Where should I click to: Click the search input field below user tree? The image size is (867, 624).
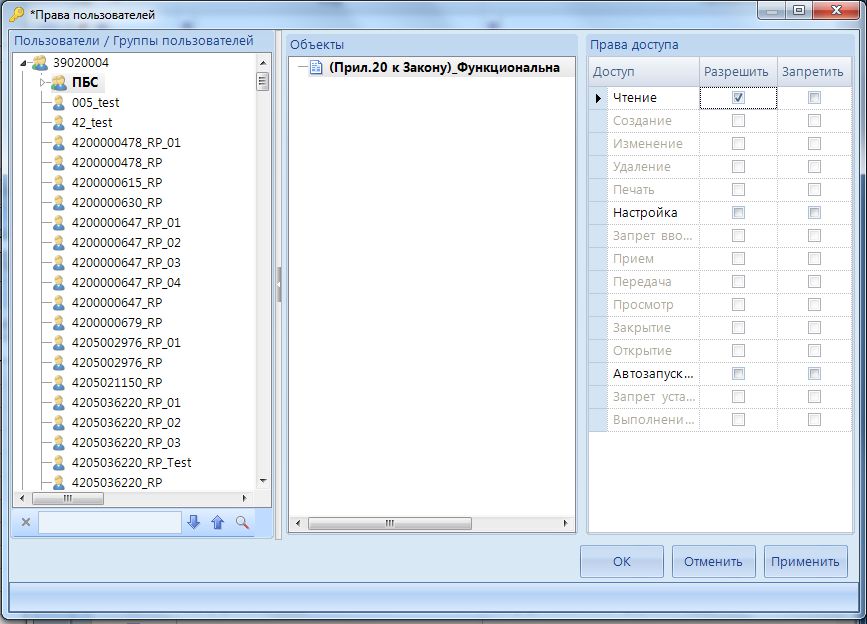pyautogui.click(x=109, y=522)
